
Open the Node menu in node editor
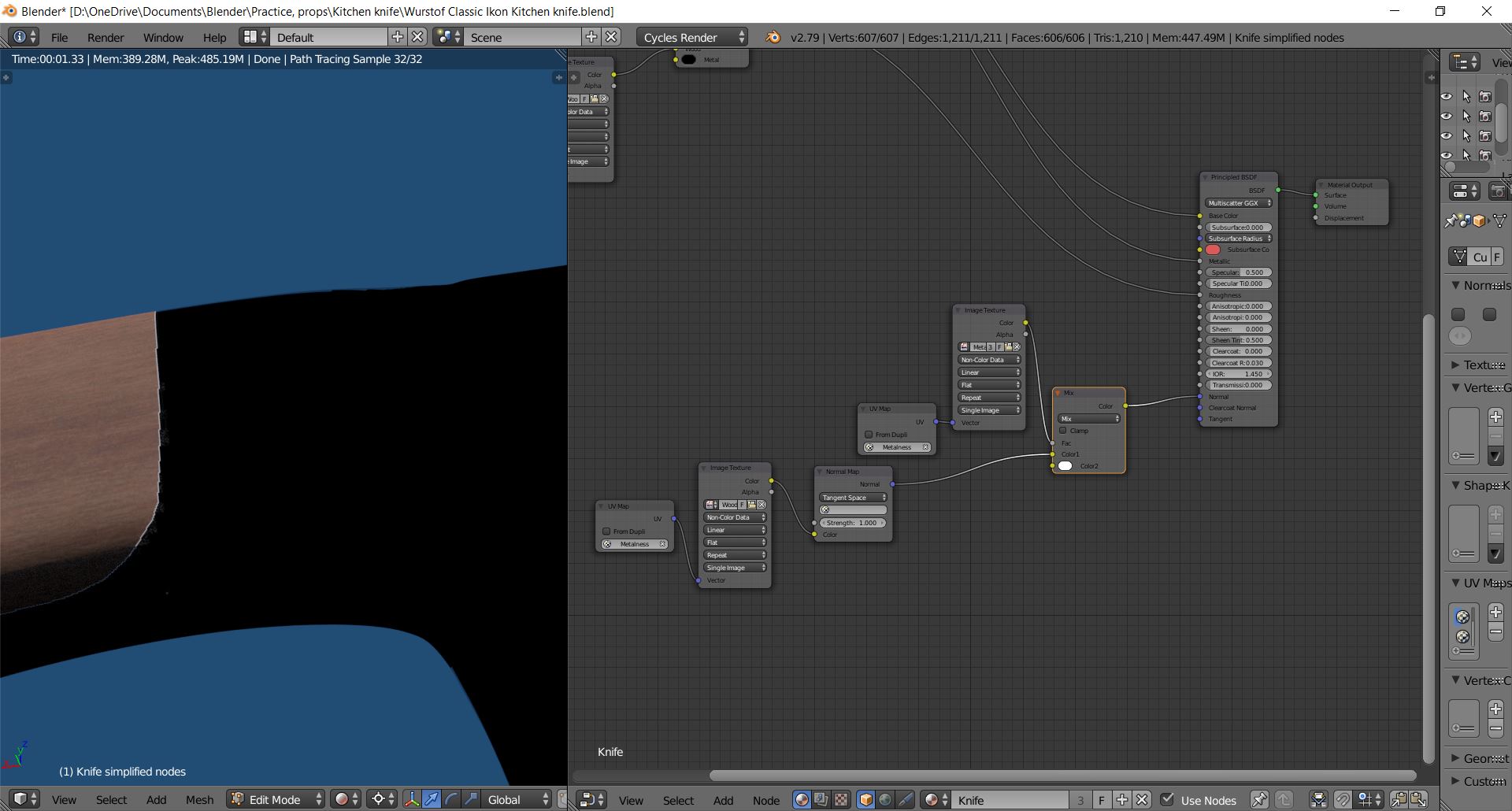[765, 800]
